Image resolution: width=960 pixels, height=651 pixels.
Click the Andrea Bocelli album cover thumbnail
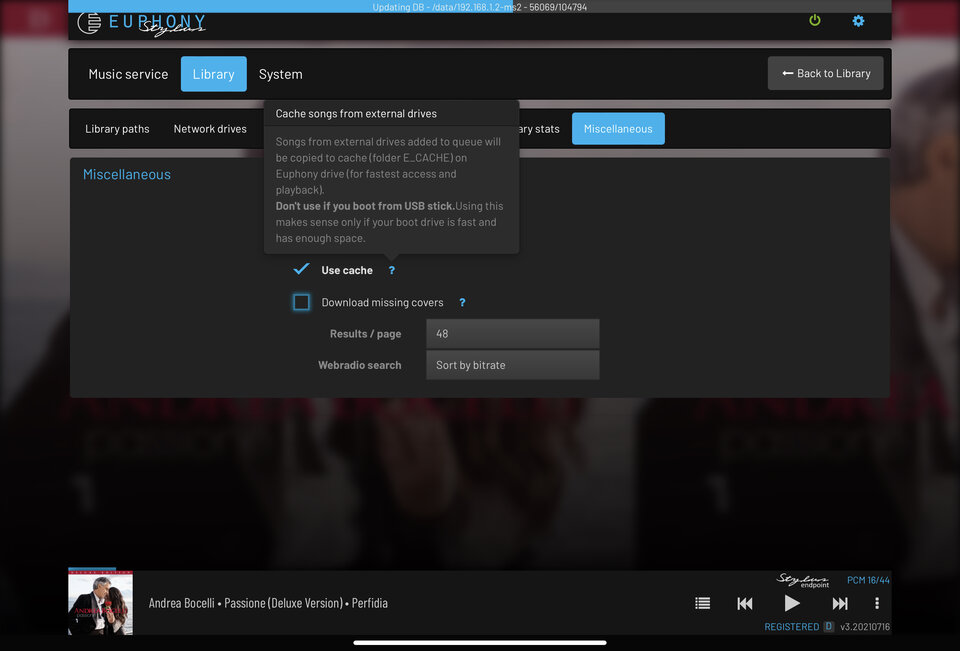pyautogui.click(x=100, y=603)
